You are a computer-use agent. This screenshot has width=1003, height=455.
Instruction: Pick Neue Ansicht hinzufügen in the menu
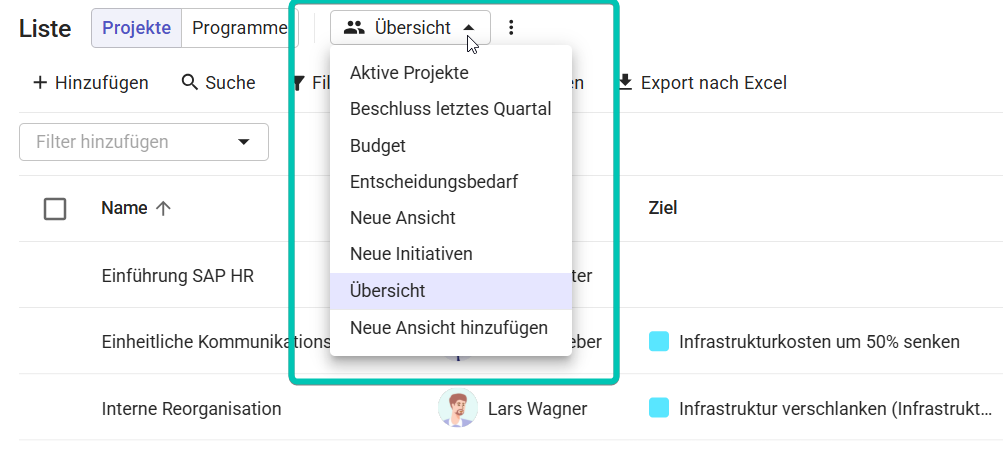coord(450,328)
